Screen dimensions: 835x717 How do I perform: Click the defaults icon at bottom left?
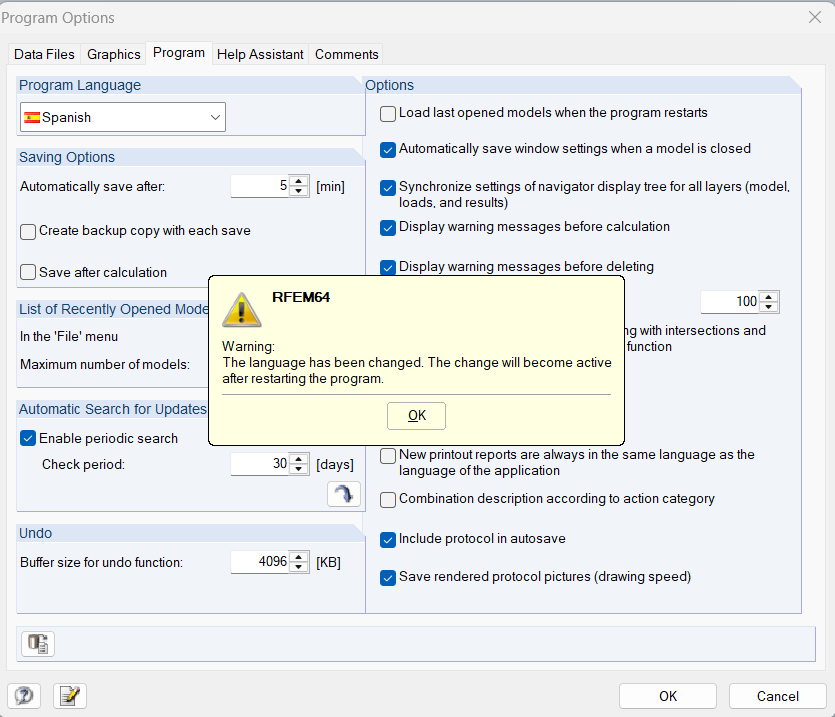click(x=38, y=644)
